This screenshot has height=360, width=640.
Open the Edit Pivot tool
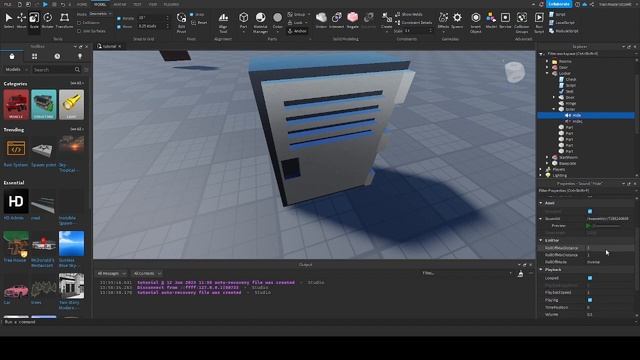(181, 22)
